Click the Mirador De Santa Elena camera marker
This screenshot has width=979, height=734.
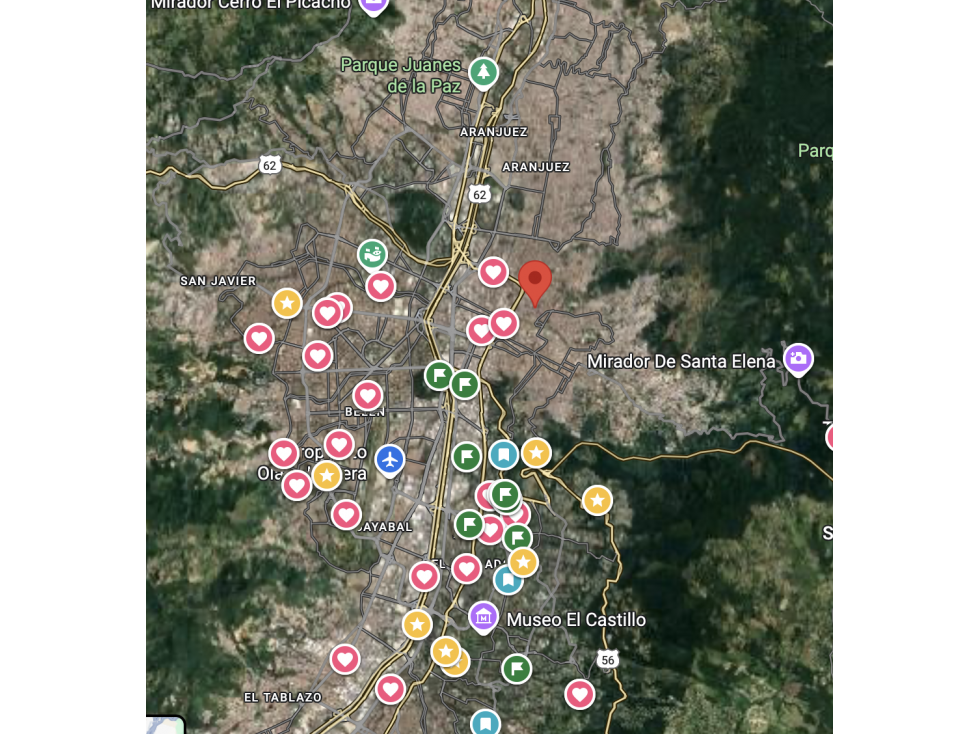[798, 360]
